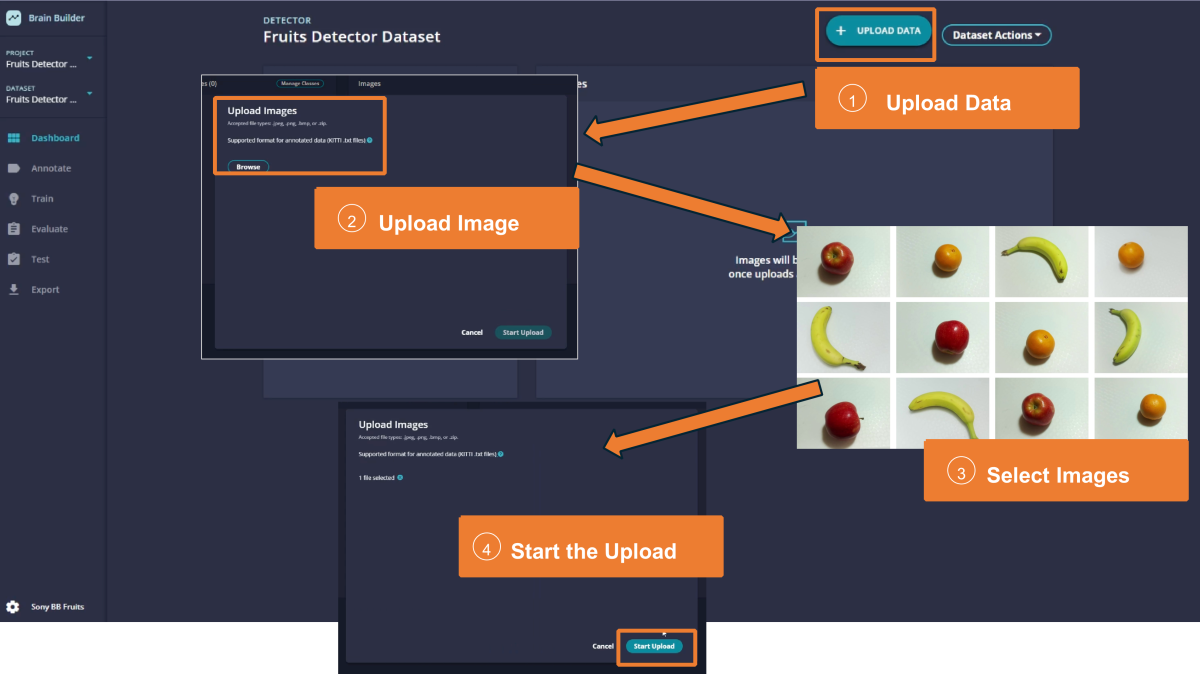Click the KITTI help icon in the Browse dialog

point(370,140)
